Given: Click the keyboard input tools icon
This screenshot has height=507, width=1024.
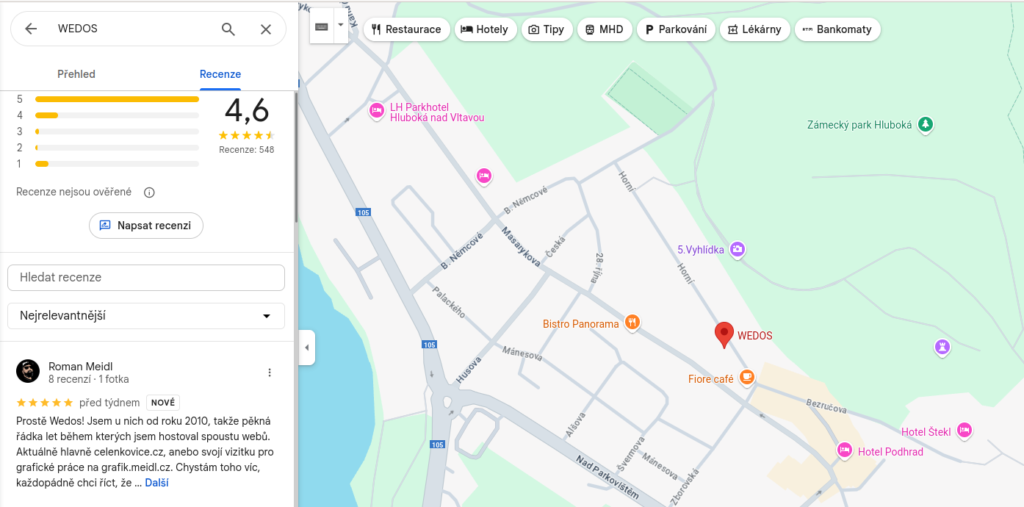Looking at the screenshot, I should (321, 27).
